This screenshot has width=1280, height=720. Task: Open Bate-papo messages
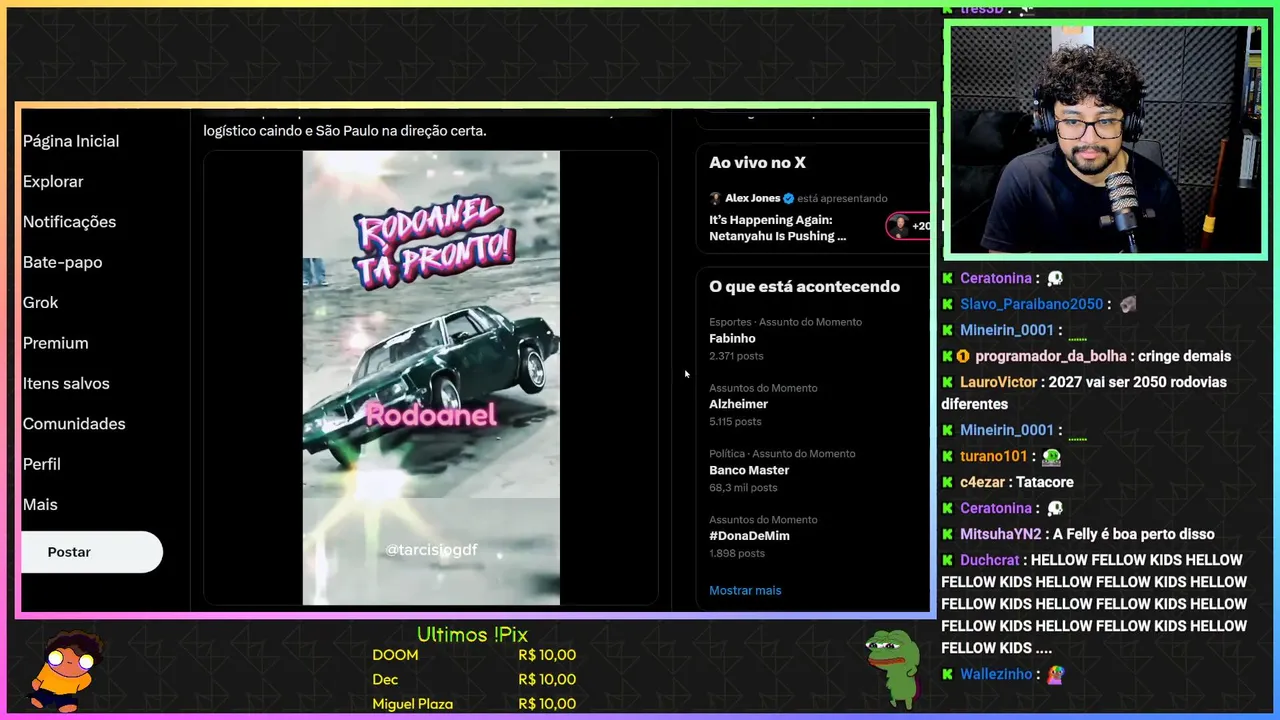[x=62, y=262]
